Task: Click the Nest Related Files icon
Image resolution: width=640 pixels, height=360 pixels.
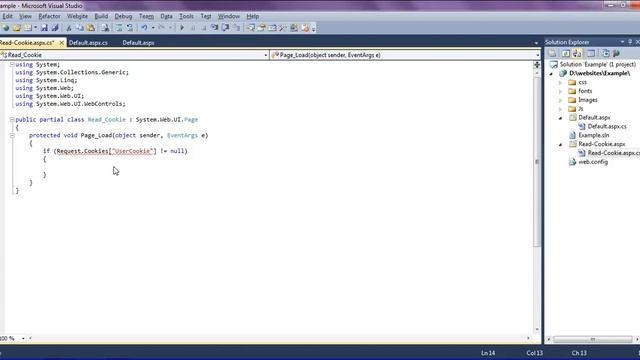Action: 577,53
